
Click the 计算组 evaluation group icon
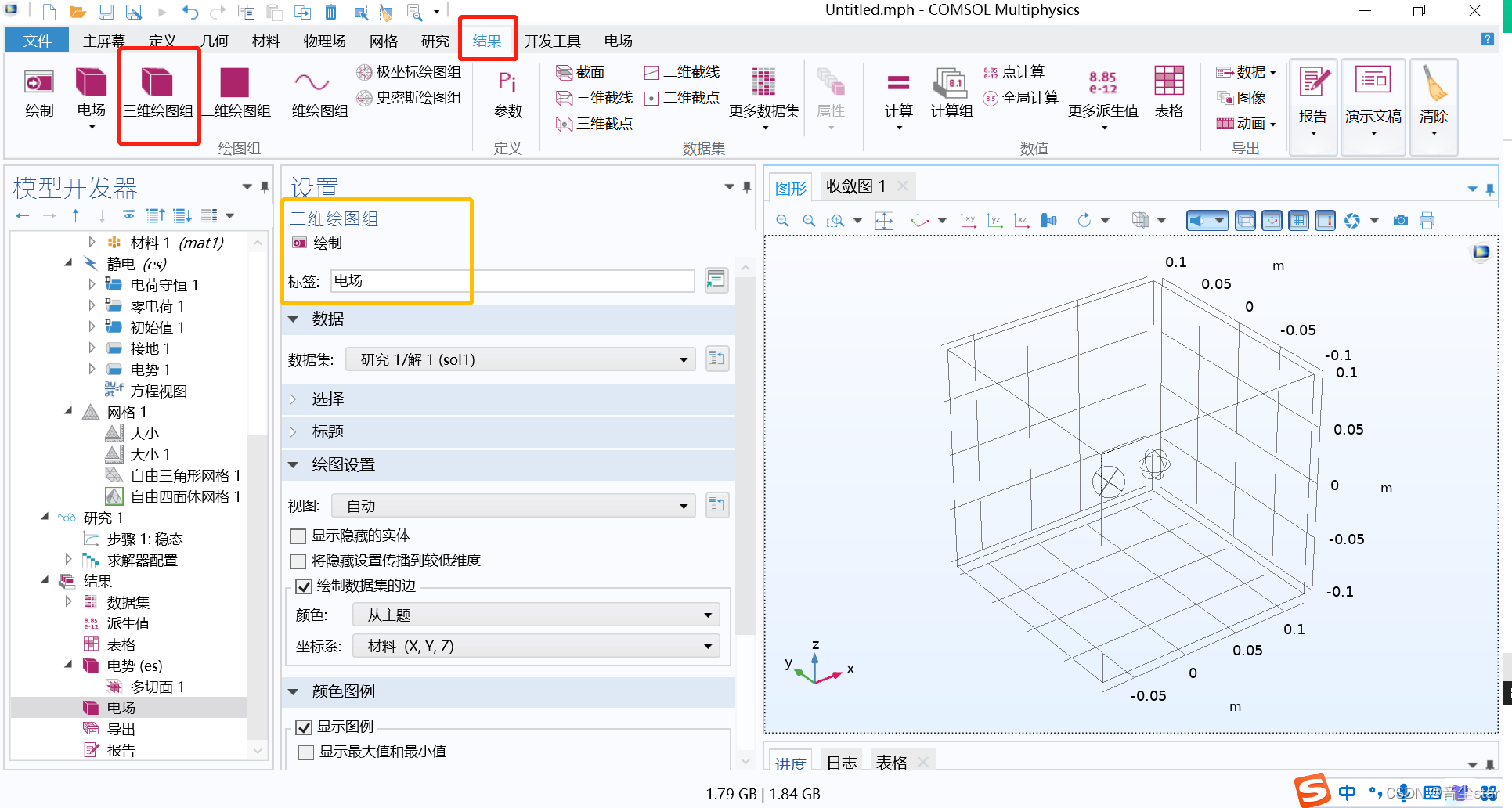click(x=951, y=94)
